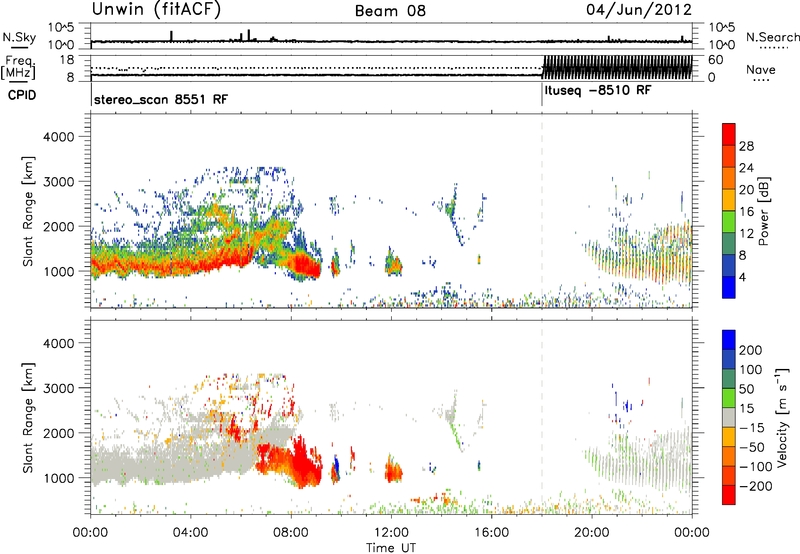Click the 'CPID' row label
Screen dimensions: 800x554
(x=22, y=95)
